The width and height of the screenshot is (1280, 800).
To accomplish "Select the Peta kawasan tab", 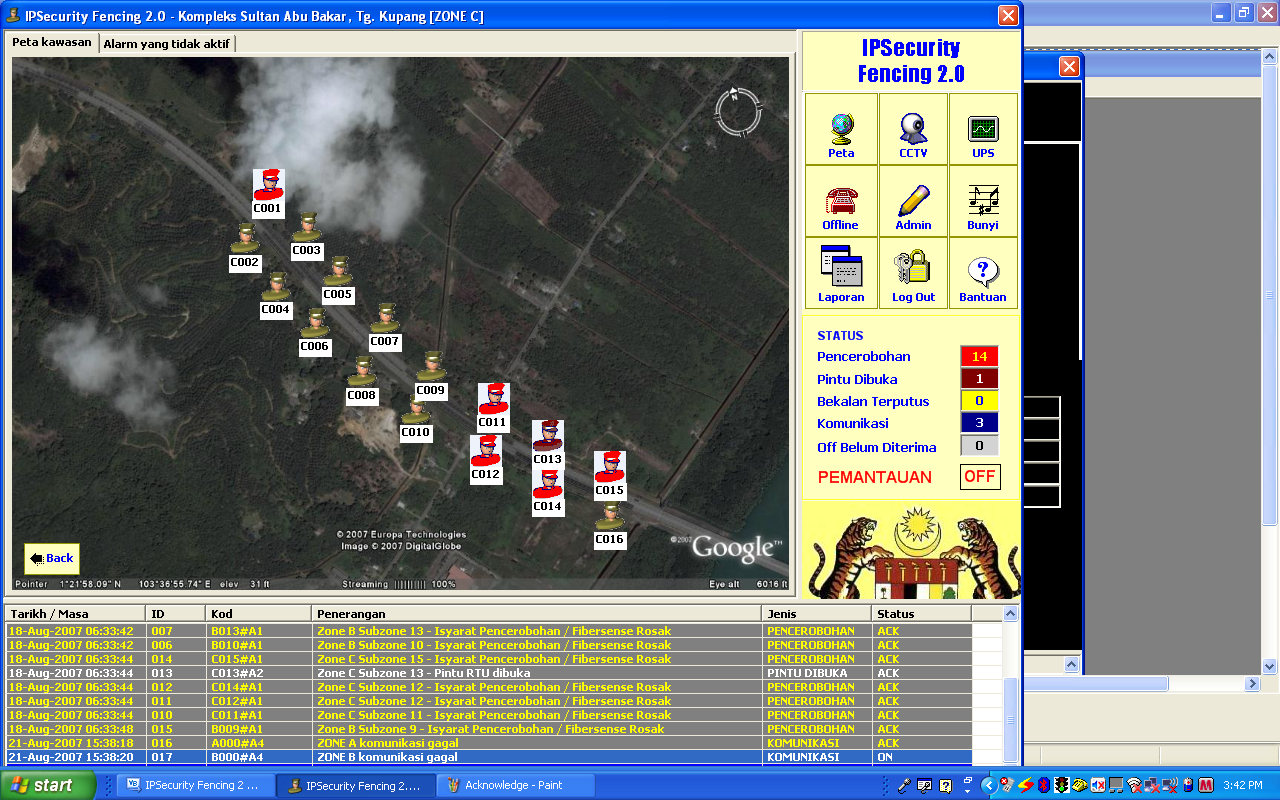I will (x=52, y=43).
